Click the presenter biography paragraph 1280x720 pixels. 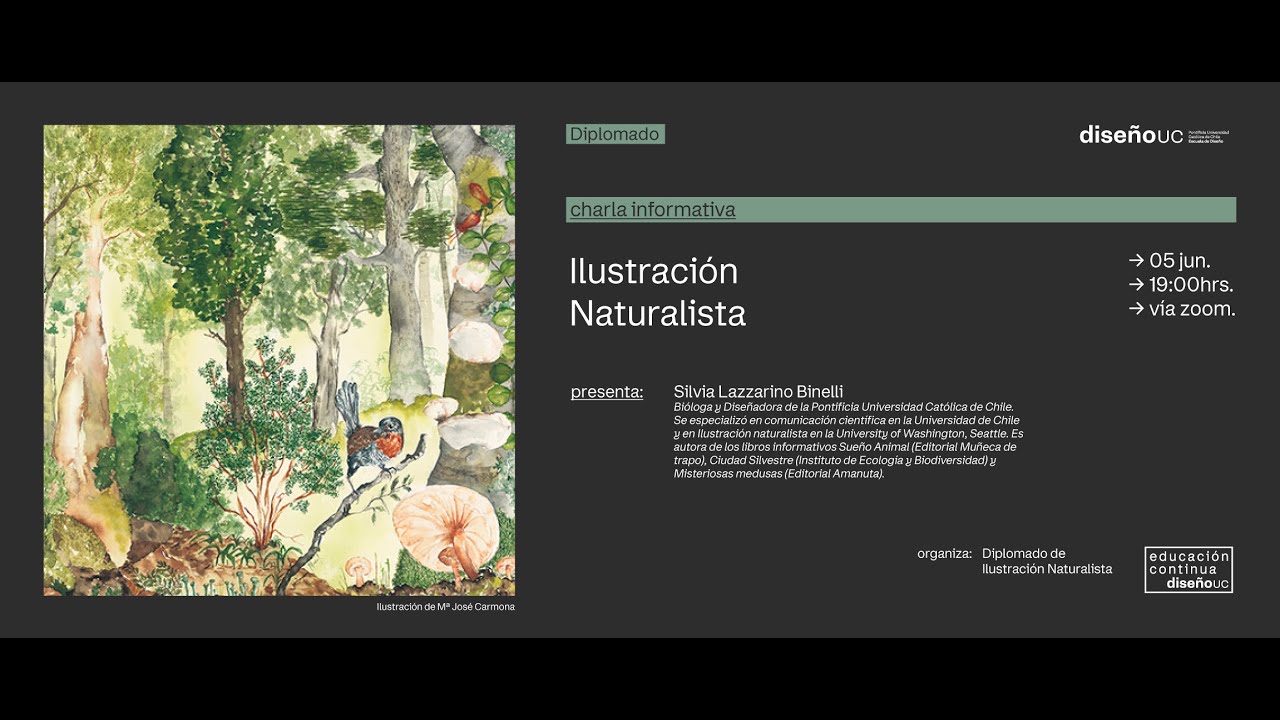(x=849, y=440)
